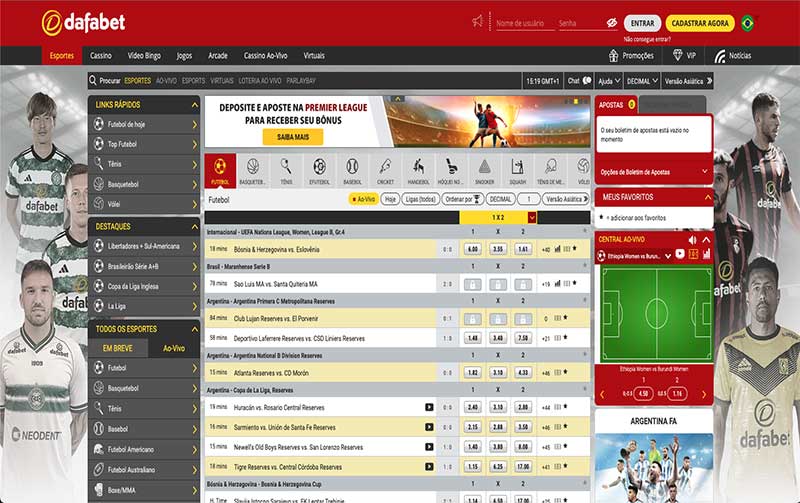This screenshot has width=800, height=503.
Task: Open the Não consegue entrar link
Action: point(647,39)
